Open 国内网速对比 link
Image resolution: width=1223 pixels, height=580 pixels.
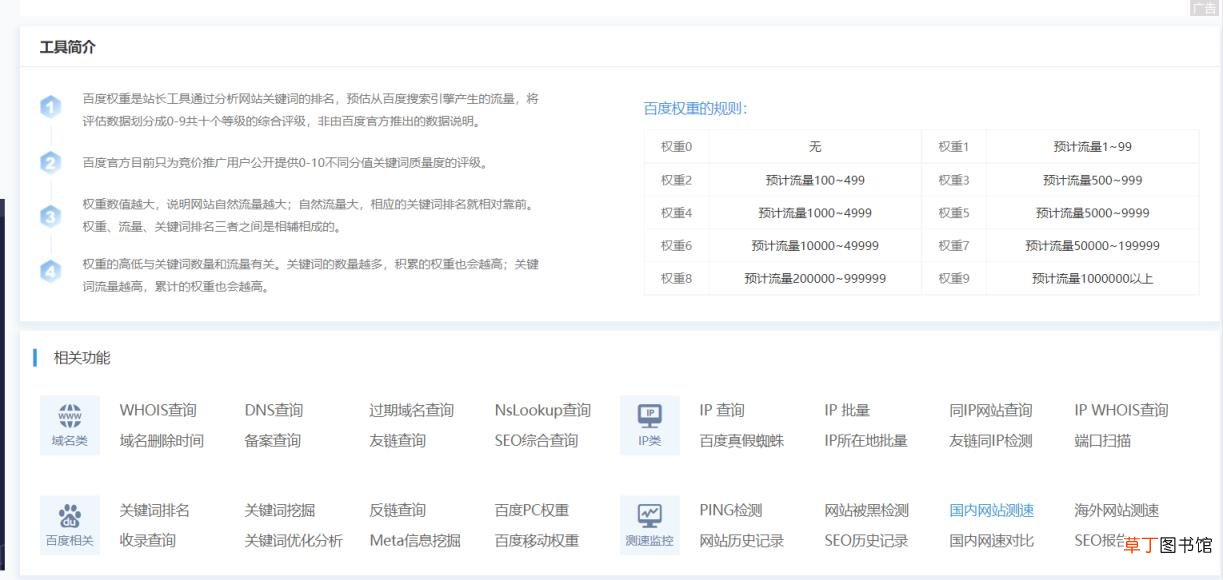(992, 540)
